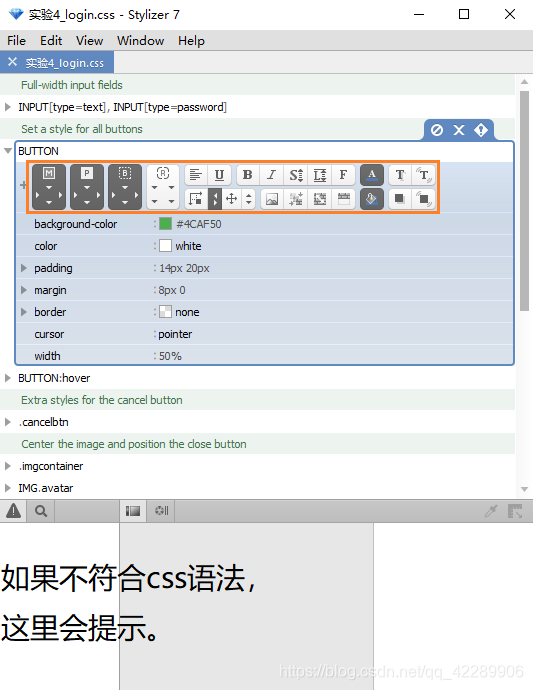Click the diamond diagnostics icon on rule tab
This screenshot has height=690, width=533.
pyautogui.click(x=481, y=130)
